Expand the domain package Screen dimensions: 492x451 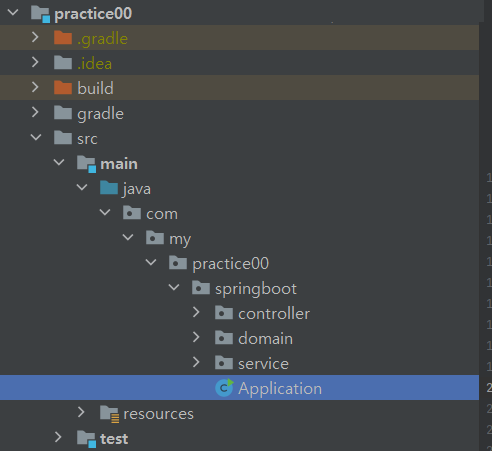tap(196, 337)
